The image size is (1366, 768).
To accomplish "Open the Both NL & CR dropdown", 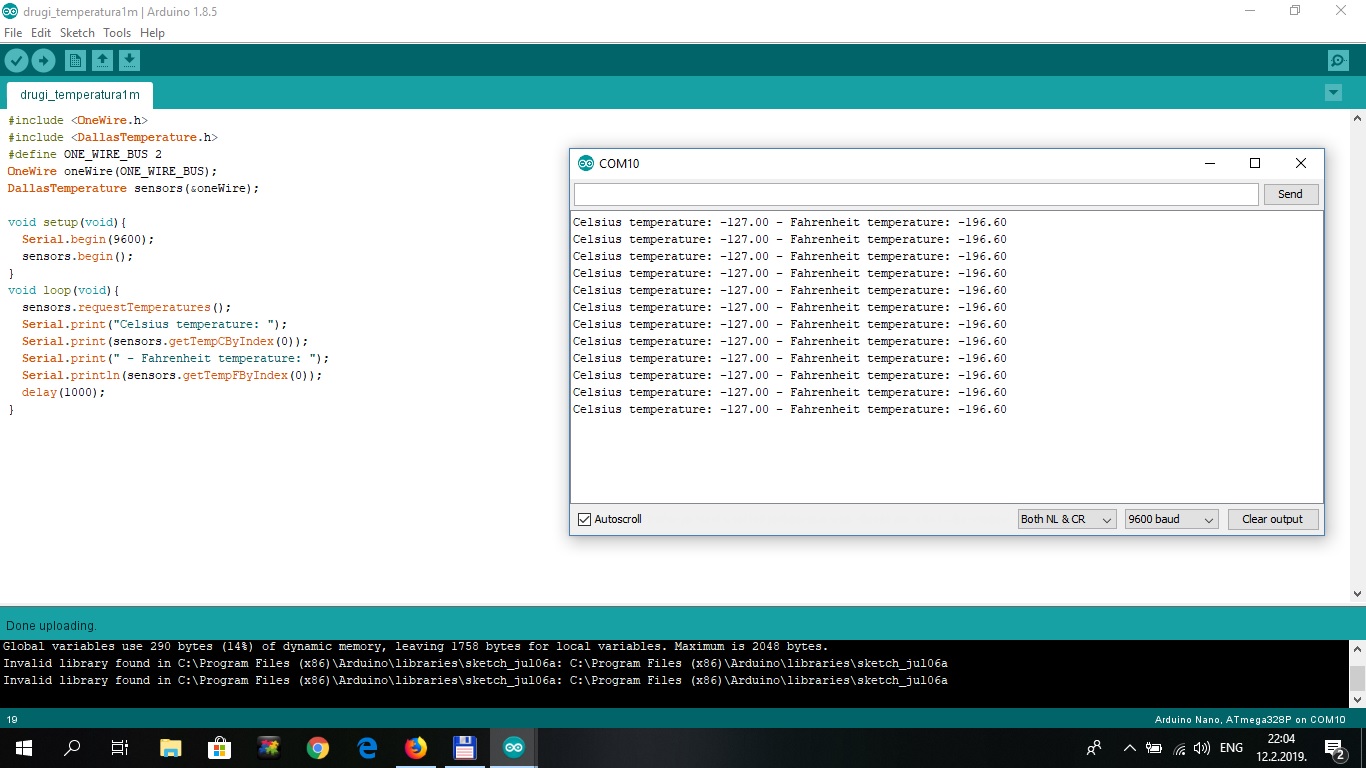I will [x=1067, y=519].
